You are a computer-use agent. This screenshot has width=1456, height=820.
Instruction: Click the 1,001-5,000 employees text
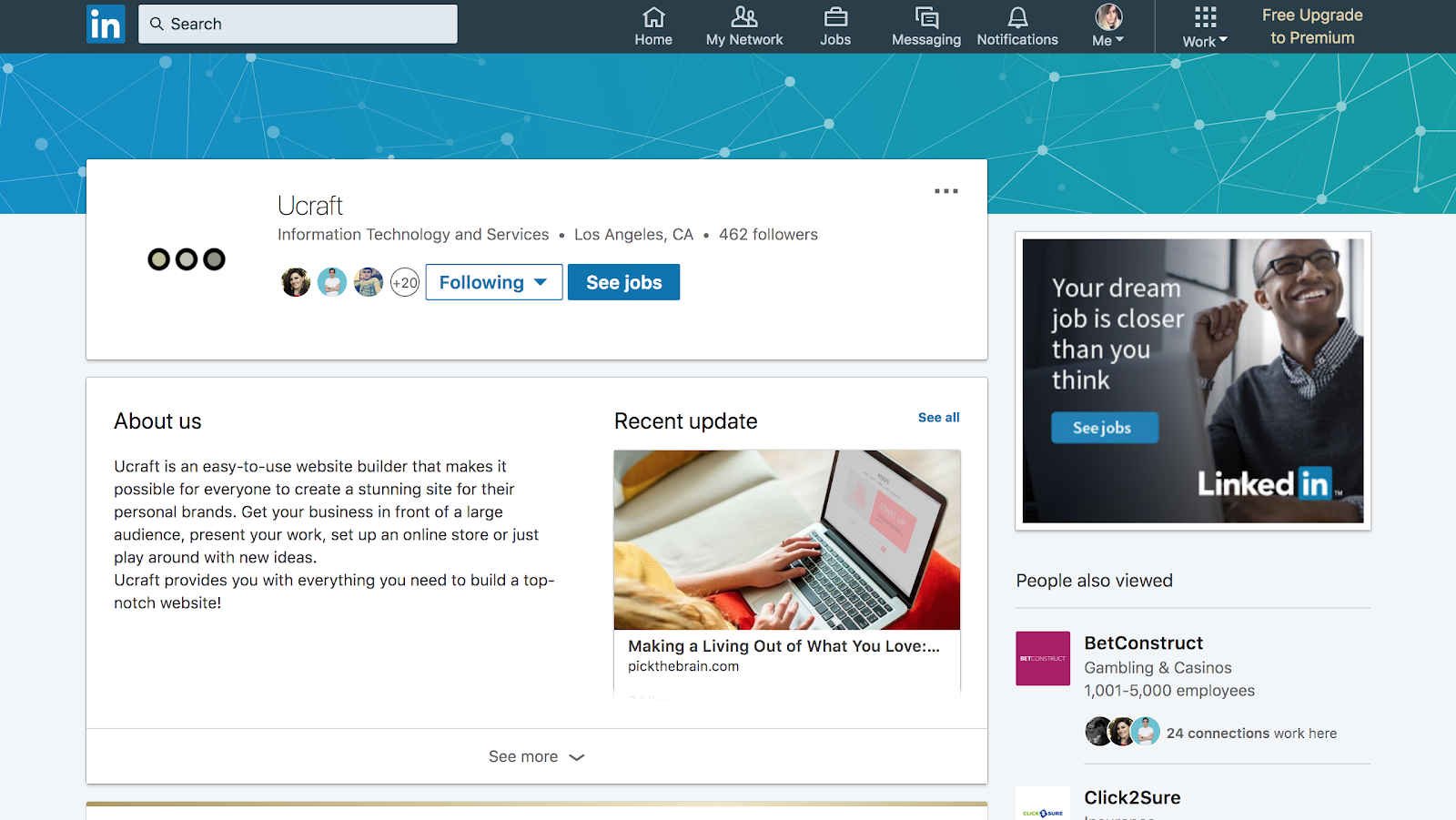click(x=1169, y=691)
